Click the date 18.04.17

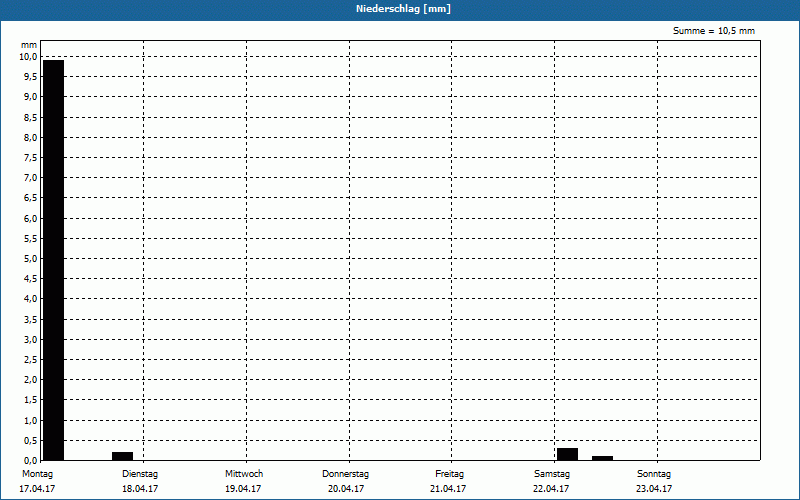[140, 489]
